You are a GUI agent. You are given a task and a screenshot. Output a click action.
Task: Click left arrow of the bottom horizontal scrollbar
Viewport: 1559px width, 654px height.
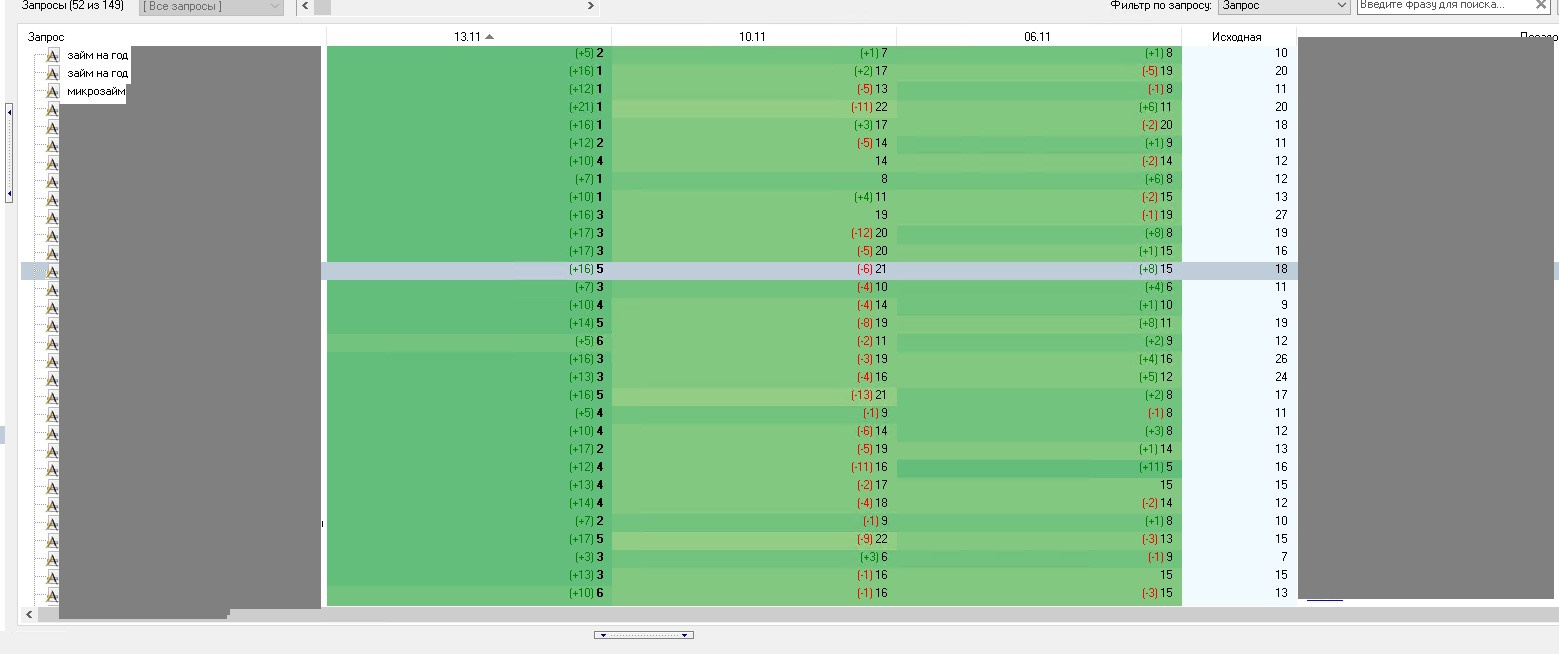pos(29,614)
